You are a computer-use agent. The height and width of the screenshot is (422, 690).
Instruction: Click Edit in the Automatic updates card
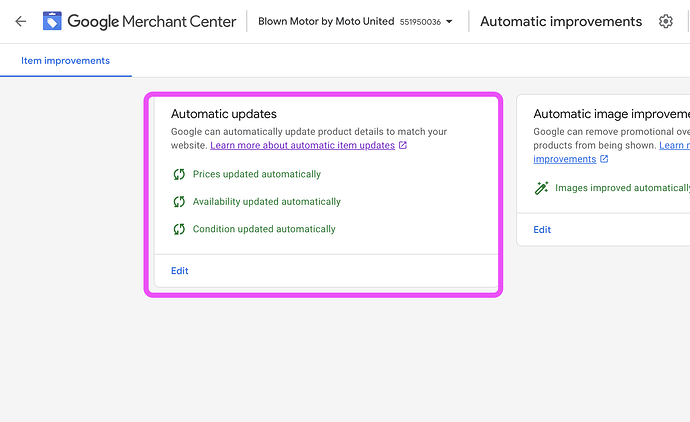tap(180, 271)
